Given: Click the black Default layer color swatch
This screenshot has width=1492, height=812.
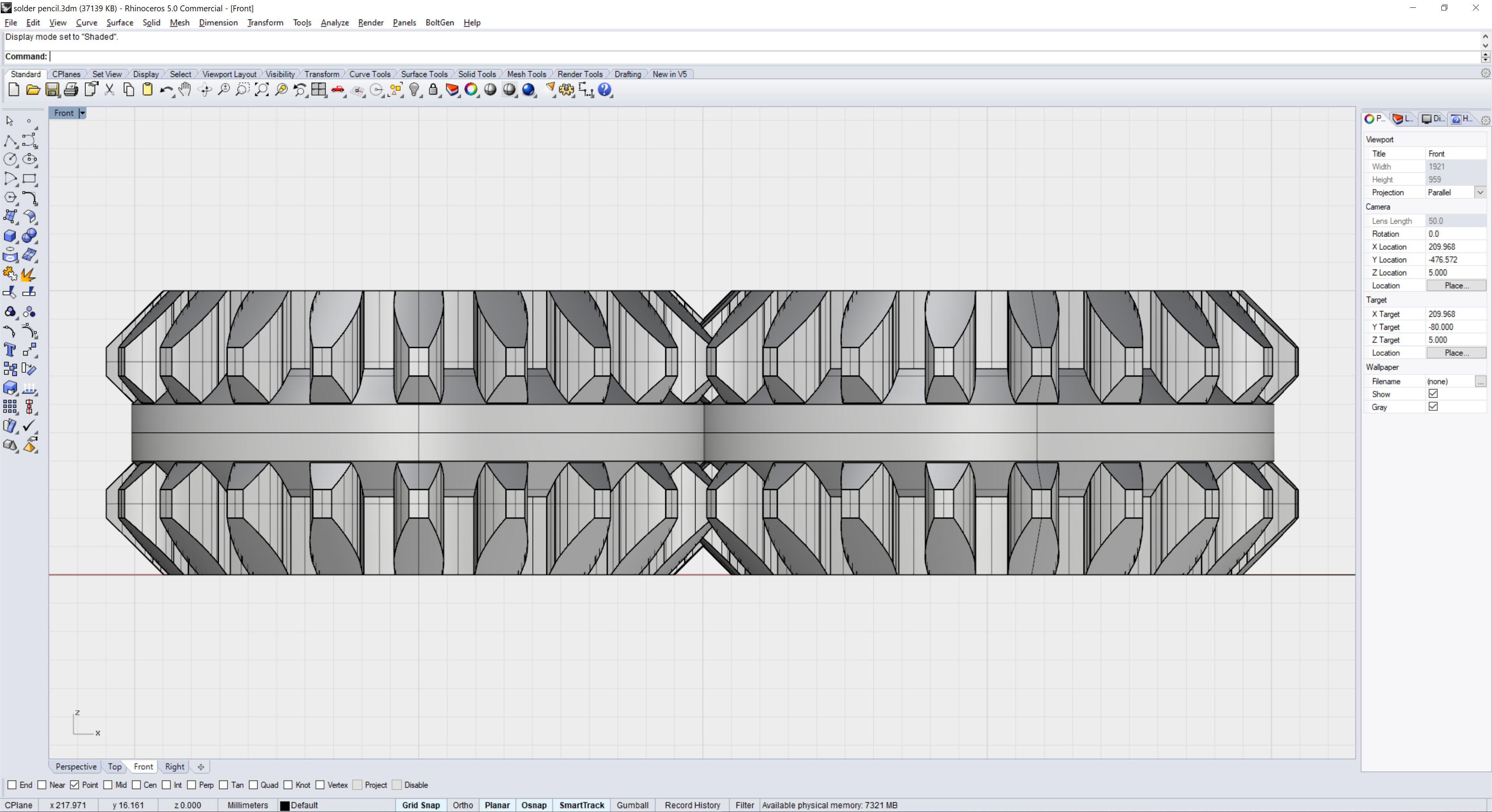Looking at the screenshot, I should click(x=284, y=806).
